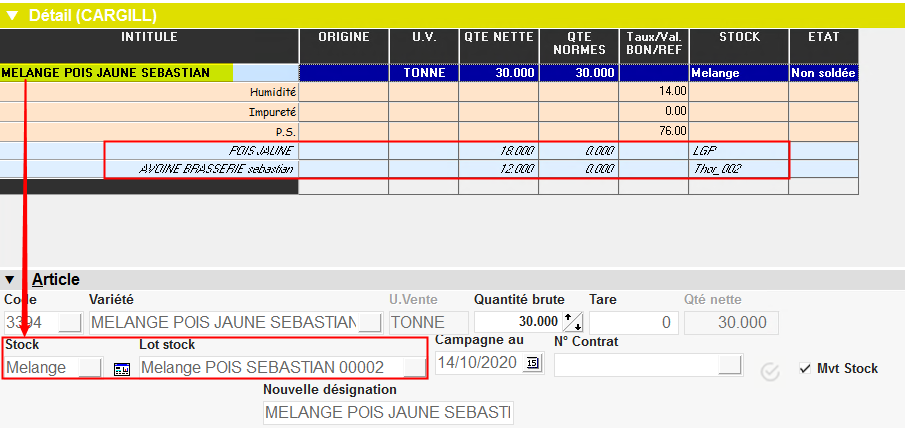Viewport: 905px width, 428px height.
Task: Click the calendar icon beside Campagne au date
Action: click(x=532, y=364)
